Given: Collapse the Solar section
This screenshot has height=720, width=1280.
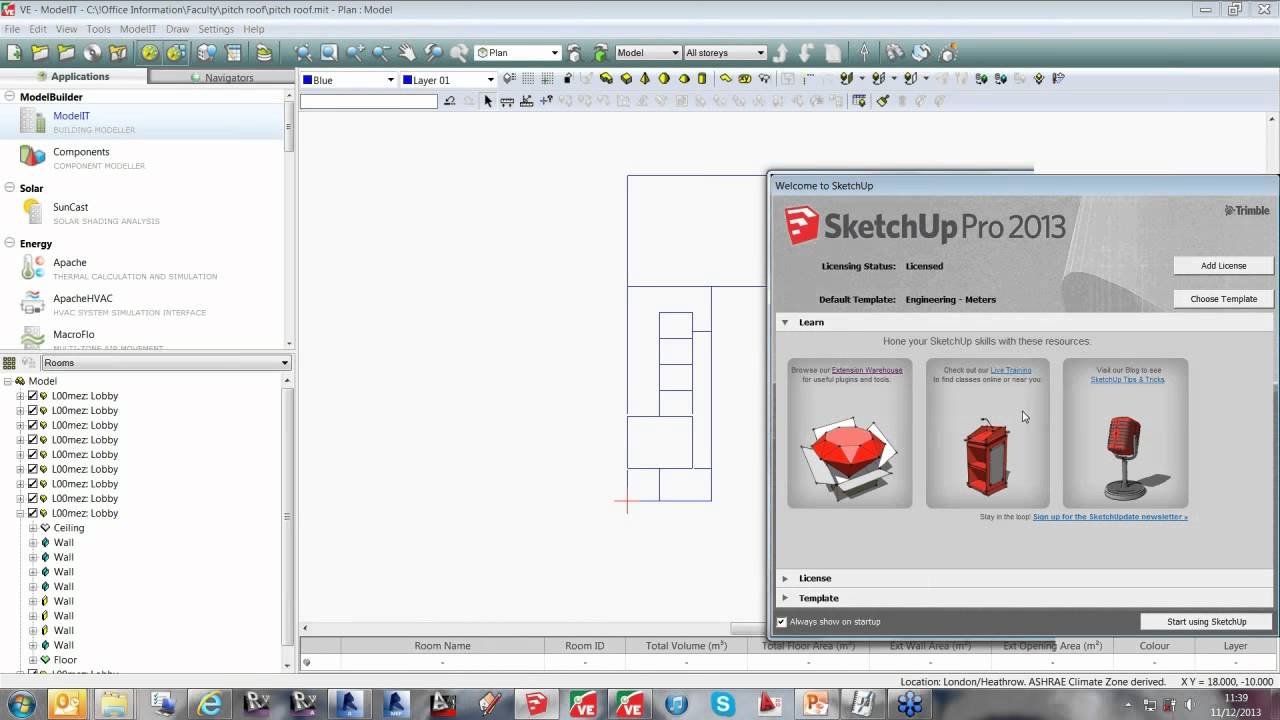Looking at the screenshot, I should (x=9, y=187).
